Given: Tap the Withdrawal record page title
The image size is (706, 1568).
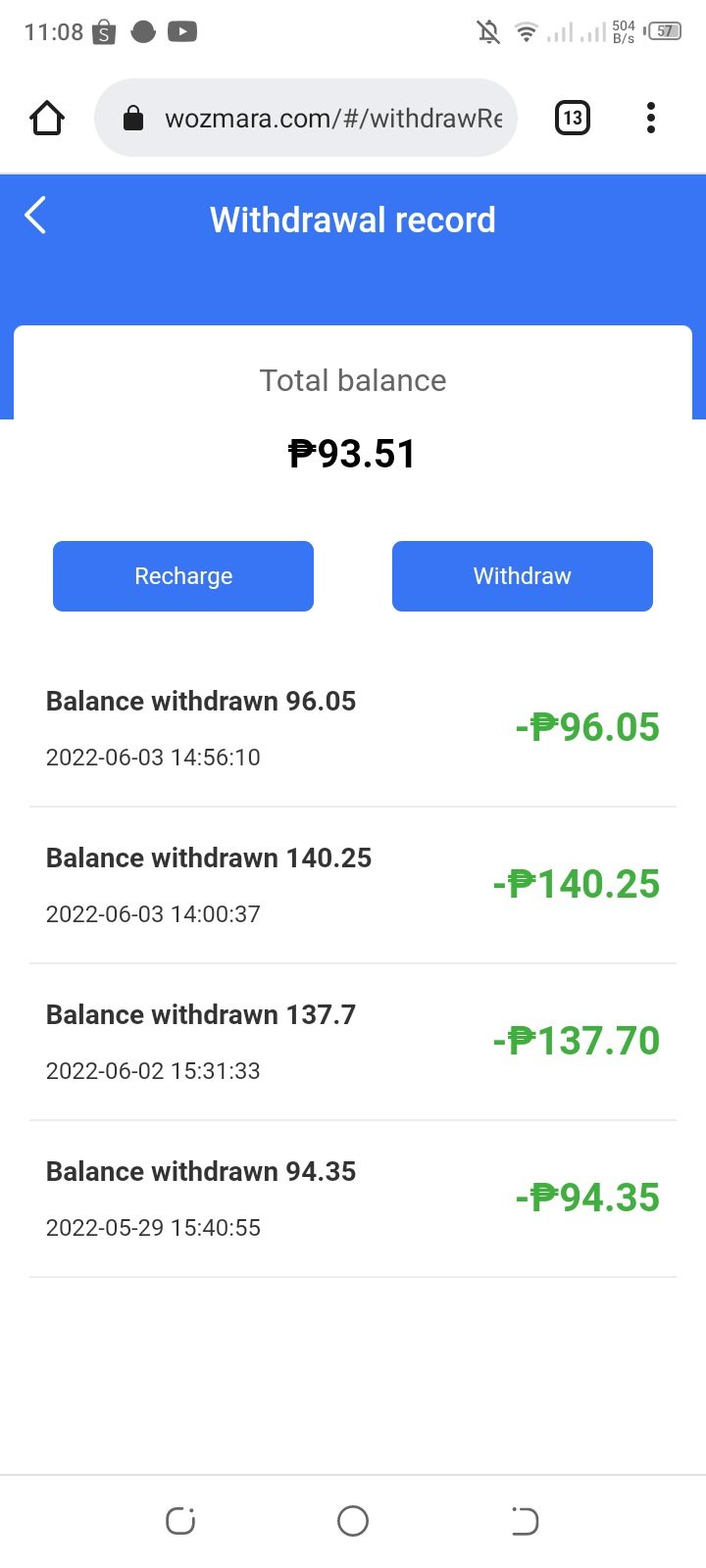Looking at the screenshot, I should (x=353, y=220).
